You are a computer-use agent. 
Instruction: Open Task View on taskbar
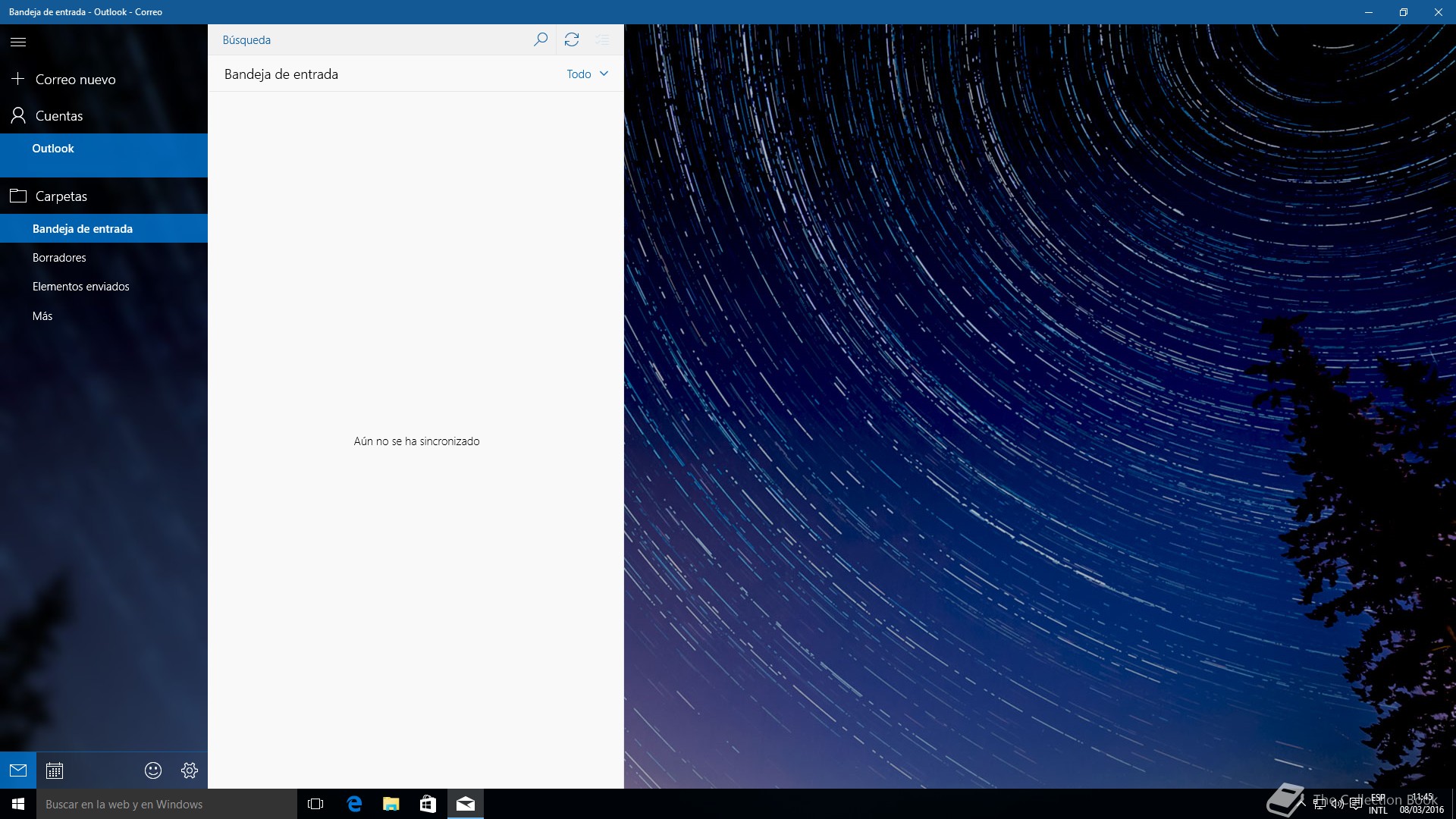pos(315,804)
